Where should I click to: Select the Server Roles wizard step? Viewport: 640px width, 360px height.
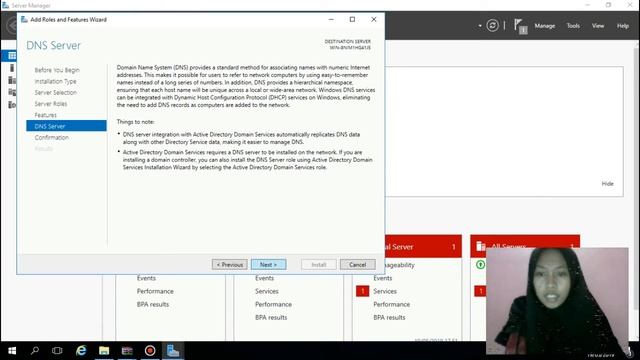(51, 104)
